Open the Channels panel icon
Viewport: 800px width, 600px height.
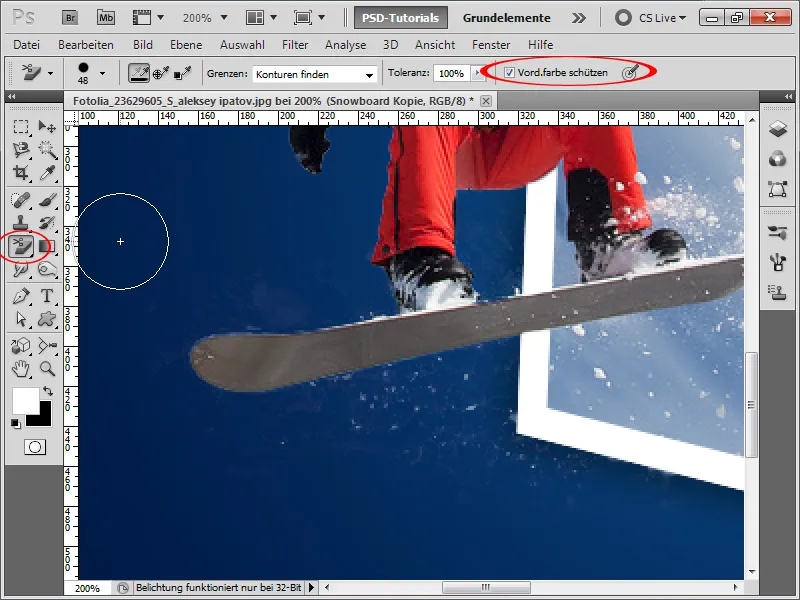tap(778, 159)
